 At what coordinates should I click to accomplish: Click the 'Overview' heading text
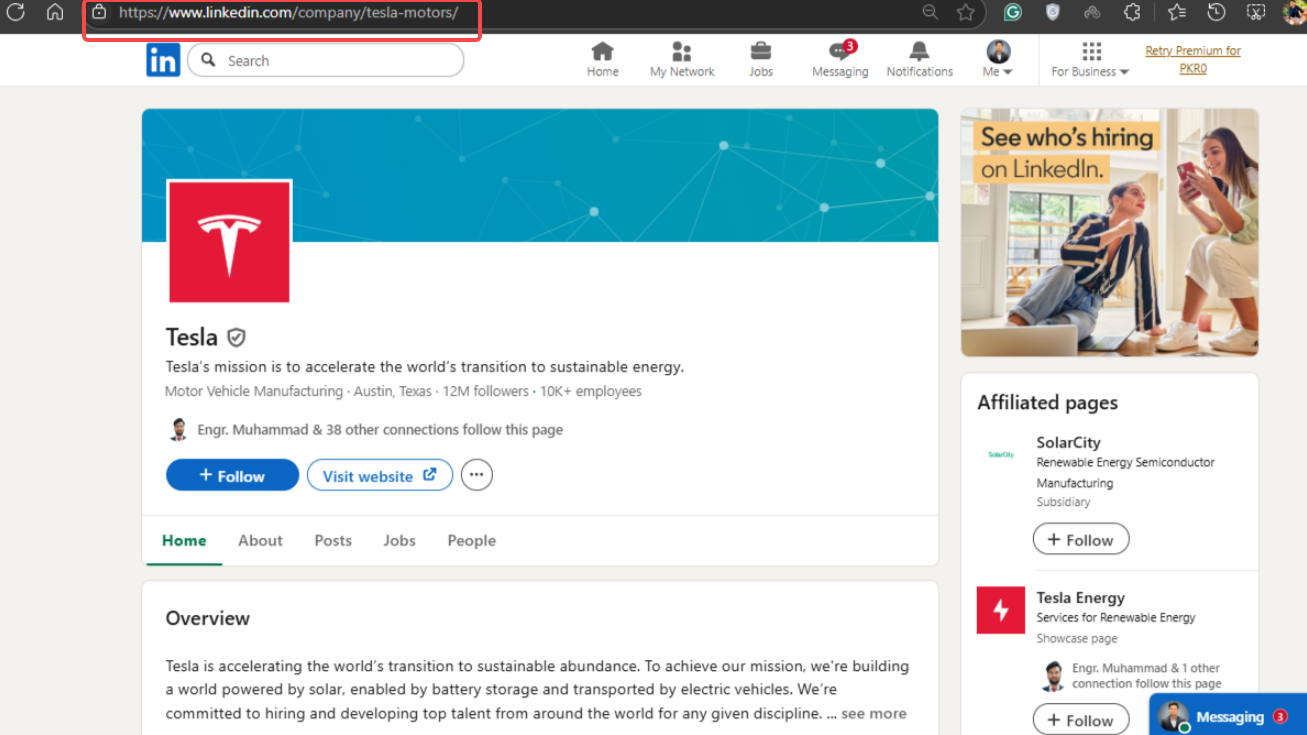[x=208, y=618]
